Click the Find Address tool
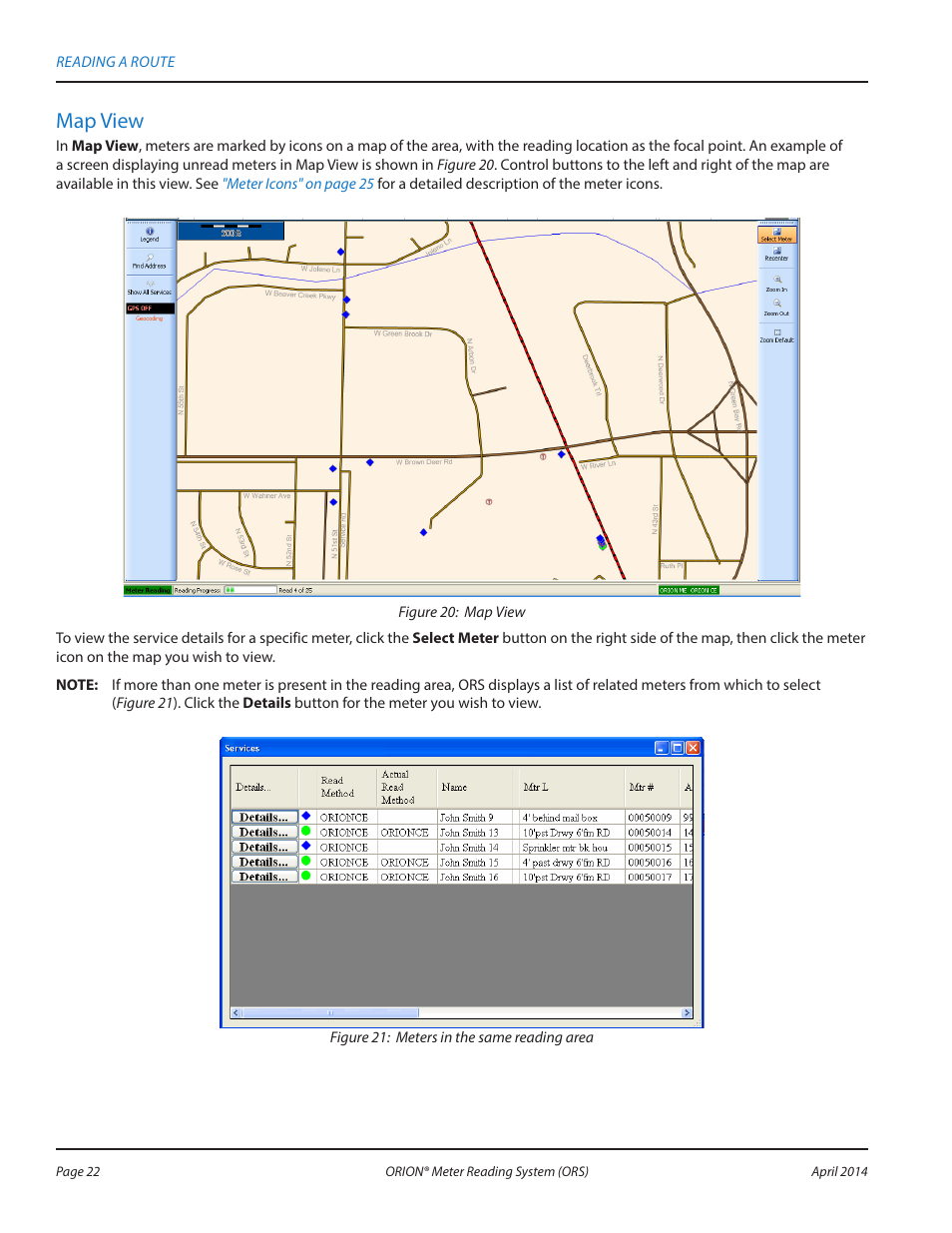The image size is (952, 1233). pyautogui.click(x=150, y=262)
